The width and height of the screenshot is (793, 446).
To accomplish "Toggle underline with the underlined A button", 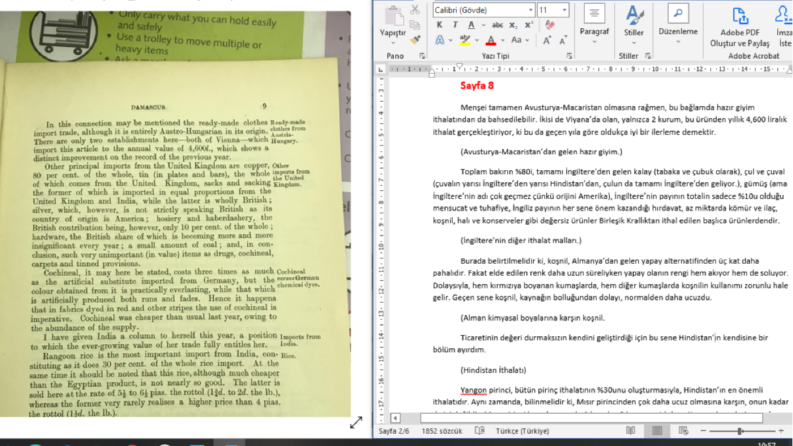I will pos(471,25).
